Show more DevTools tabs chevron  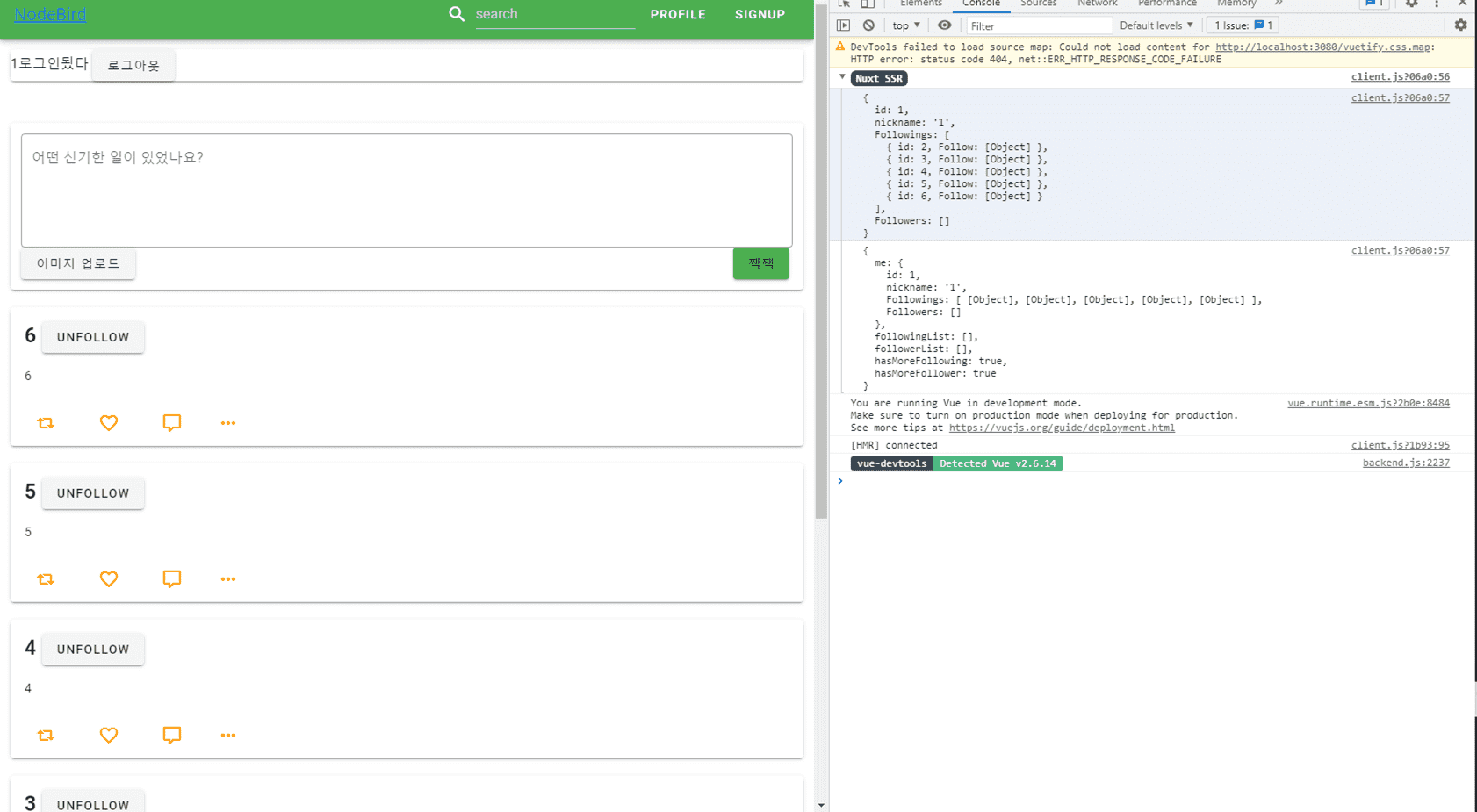[1279, 4]
